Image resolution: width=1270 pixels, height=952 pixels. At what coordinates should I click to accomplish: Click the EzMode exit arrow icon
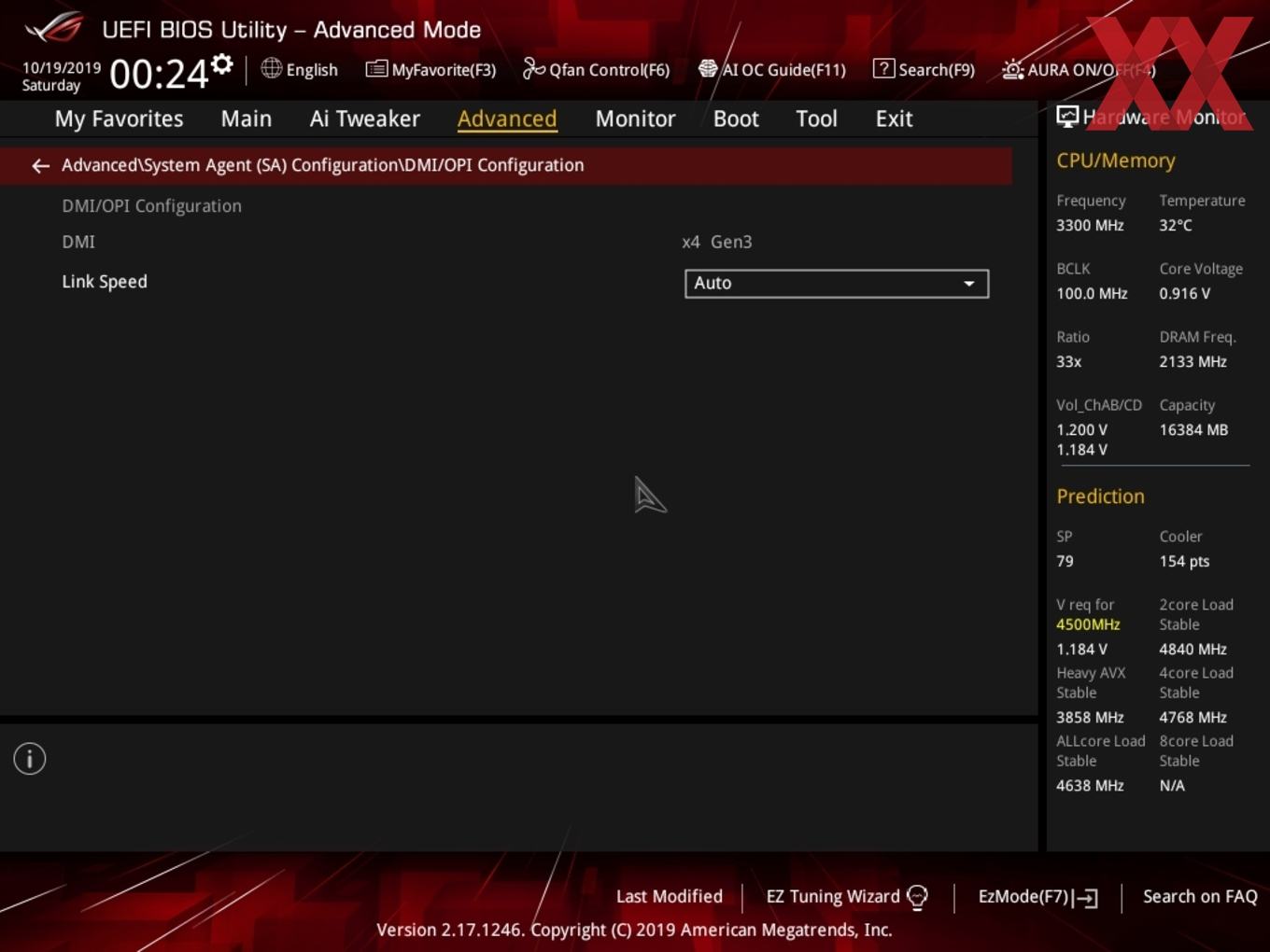coord(1085,898)
